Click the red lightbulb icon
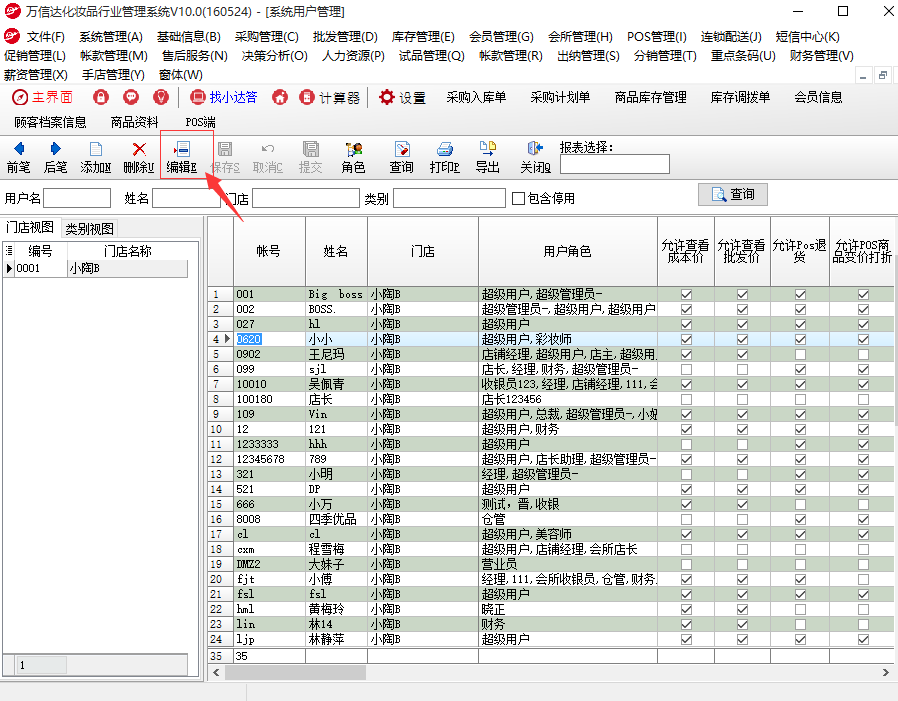Image resolution: width=898 pixels, height=701 pixels. point(161,97)
